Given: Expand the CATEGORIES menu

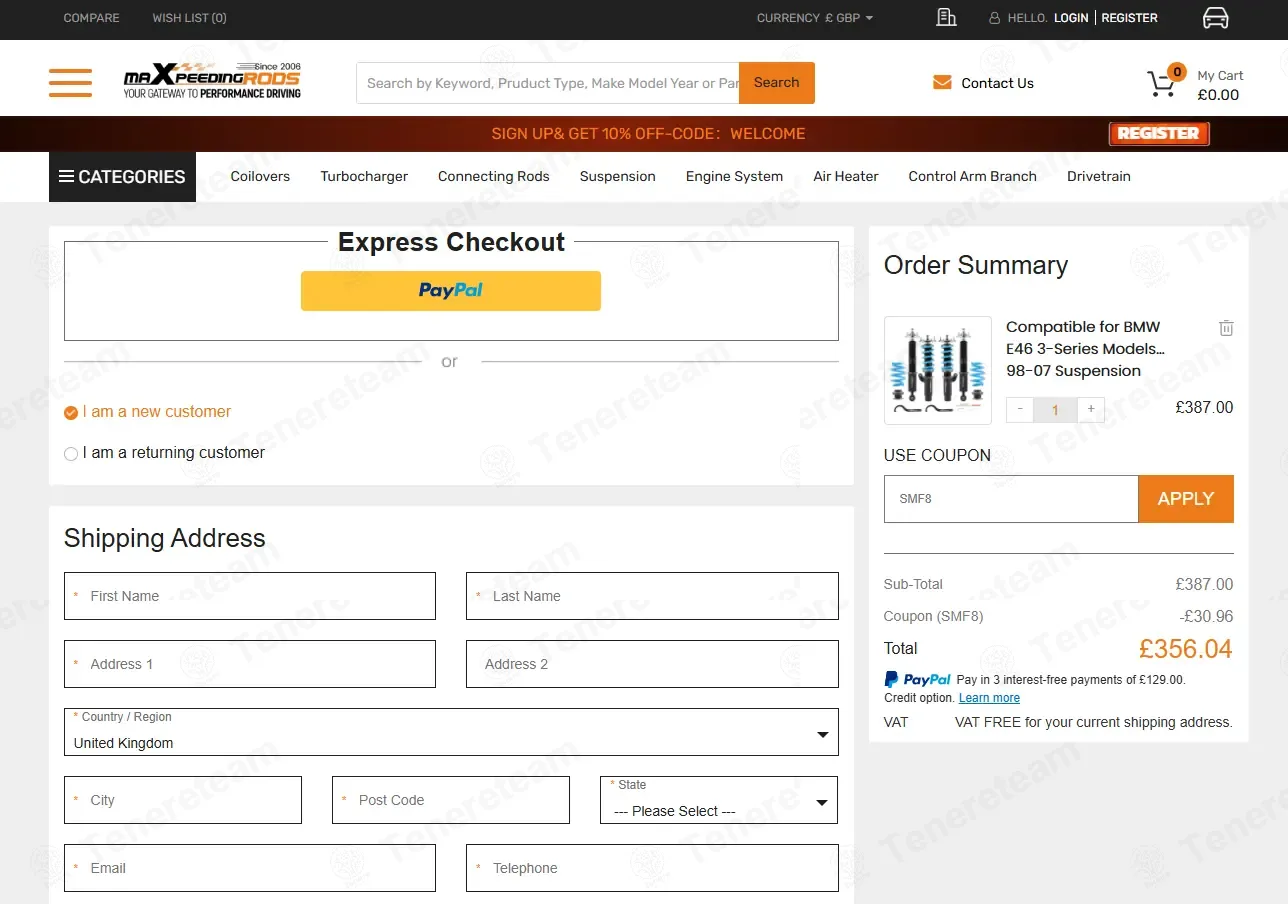Looking at the screenshot, I should tap(122, 177).
